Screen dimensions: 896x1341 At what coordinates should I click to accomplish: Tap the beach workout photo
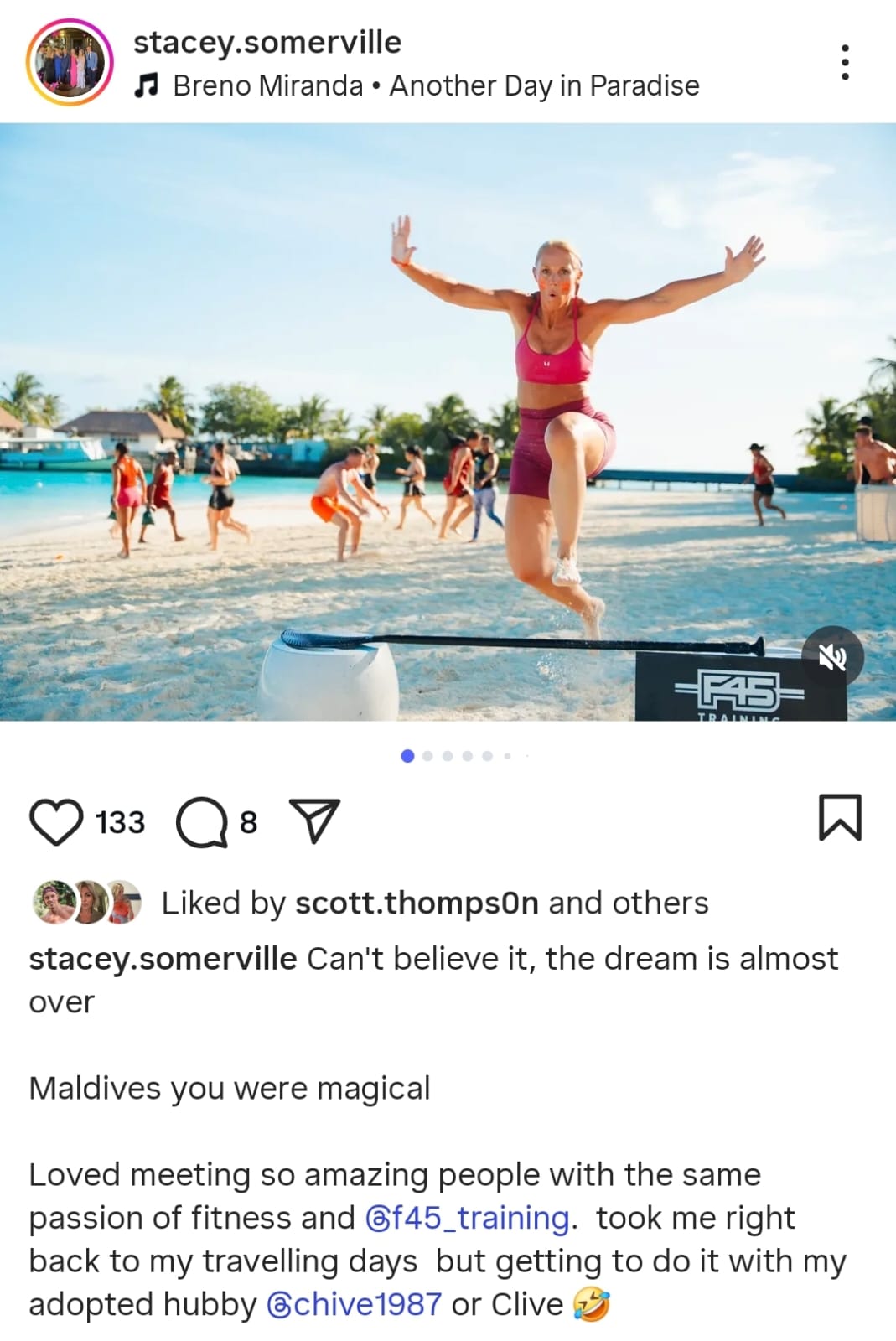click(448, 422)
